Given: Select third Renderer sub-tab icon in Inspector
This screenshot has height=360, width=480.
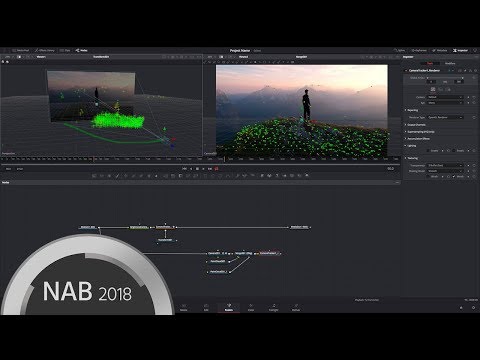Looking at the screenshot, I should [448, 89].
